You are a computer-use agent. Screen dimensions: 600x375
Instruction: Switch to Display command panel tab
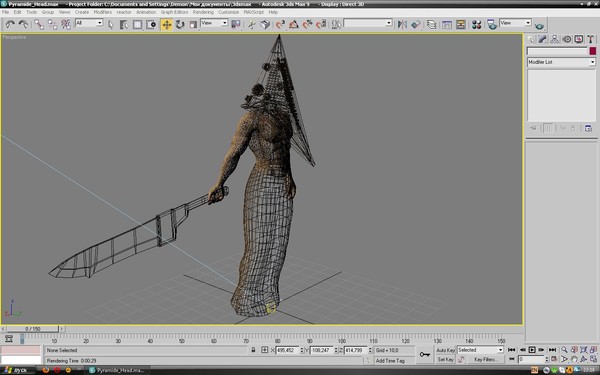click(x=579, y=39)
